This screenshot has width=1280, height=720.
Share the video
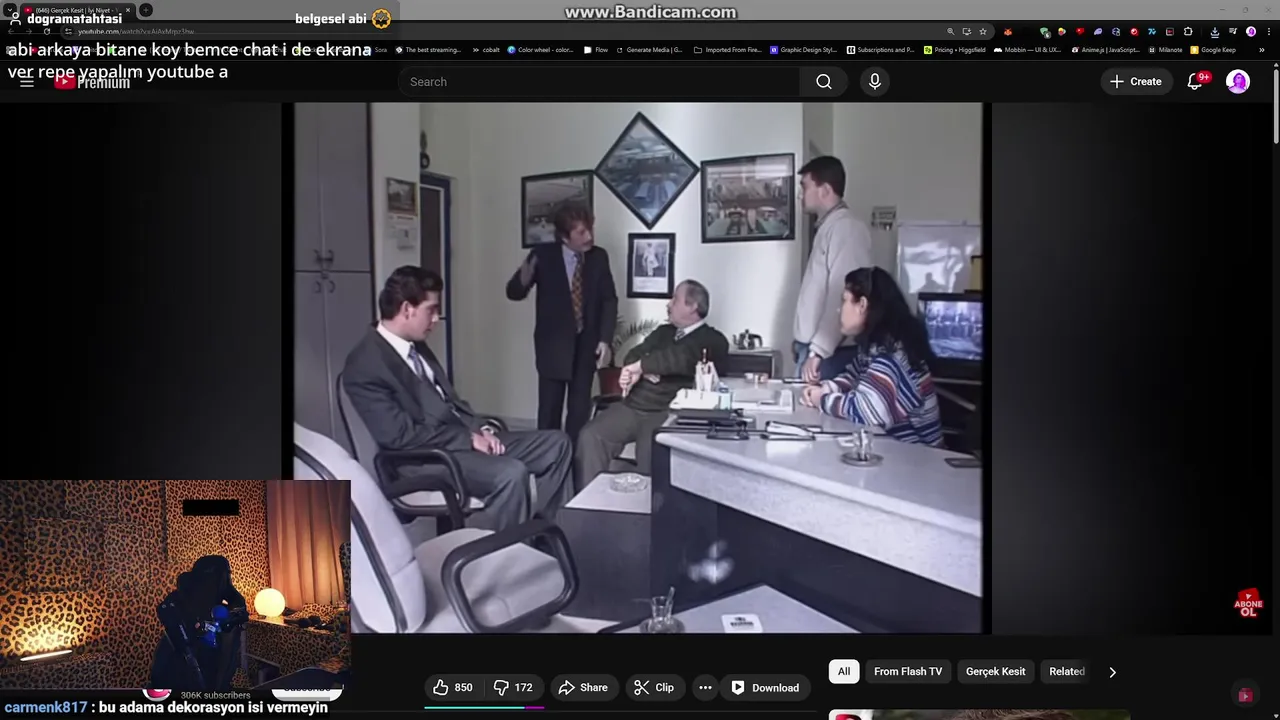point(583,687)
